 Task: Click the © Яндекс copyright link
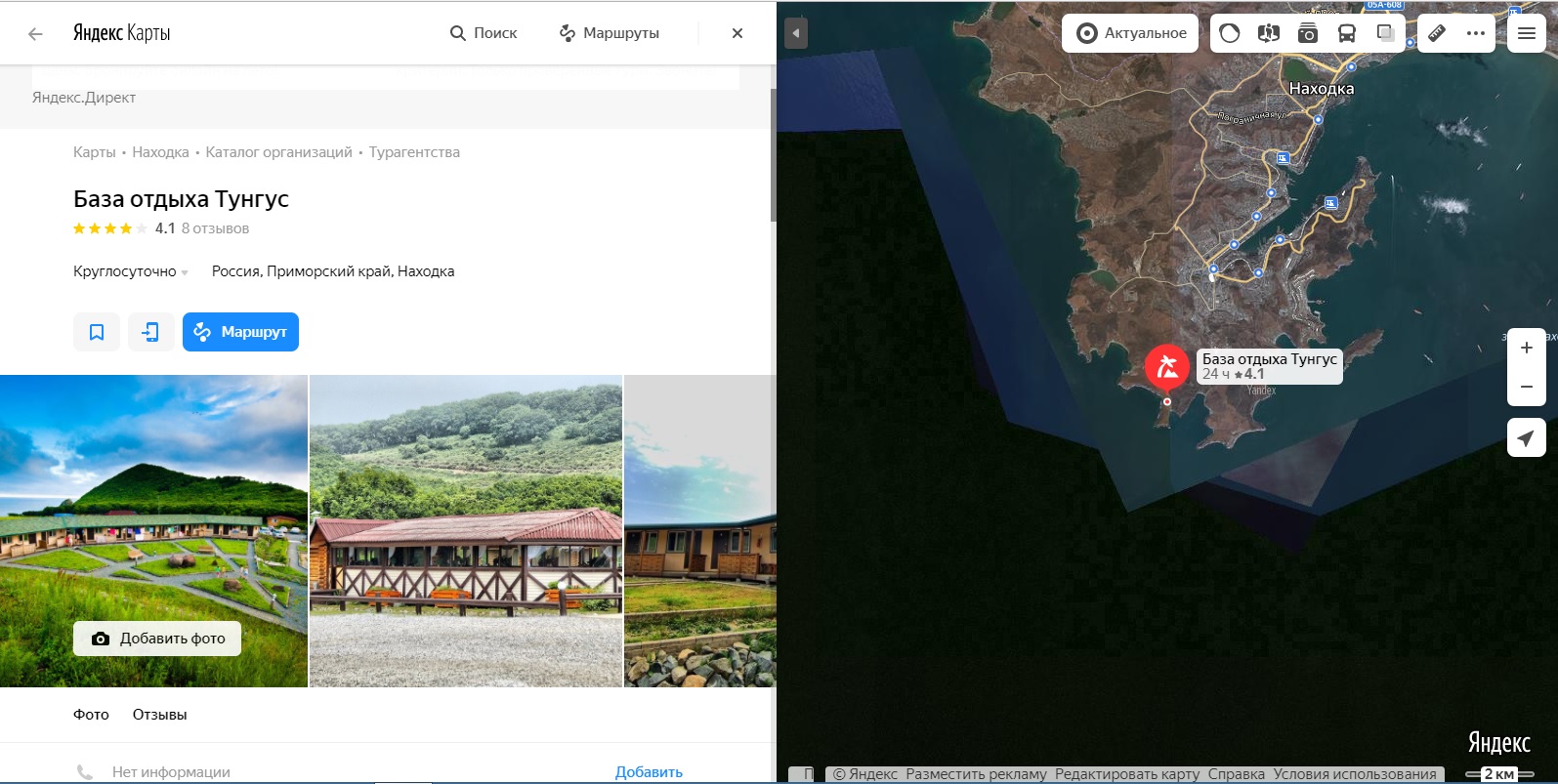pos(864,774)
